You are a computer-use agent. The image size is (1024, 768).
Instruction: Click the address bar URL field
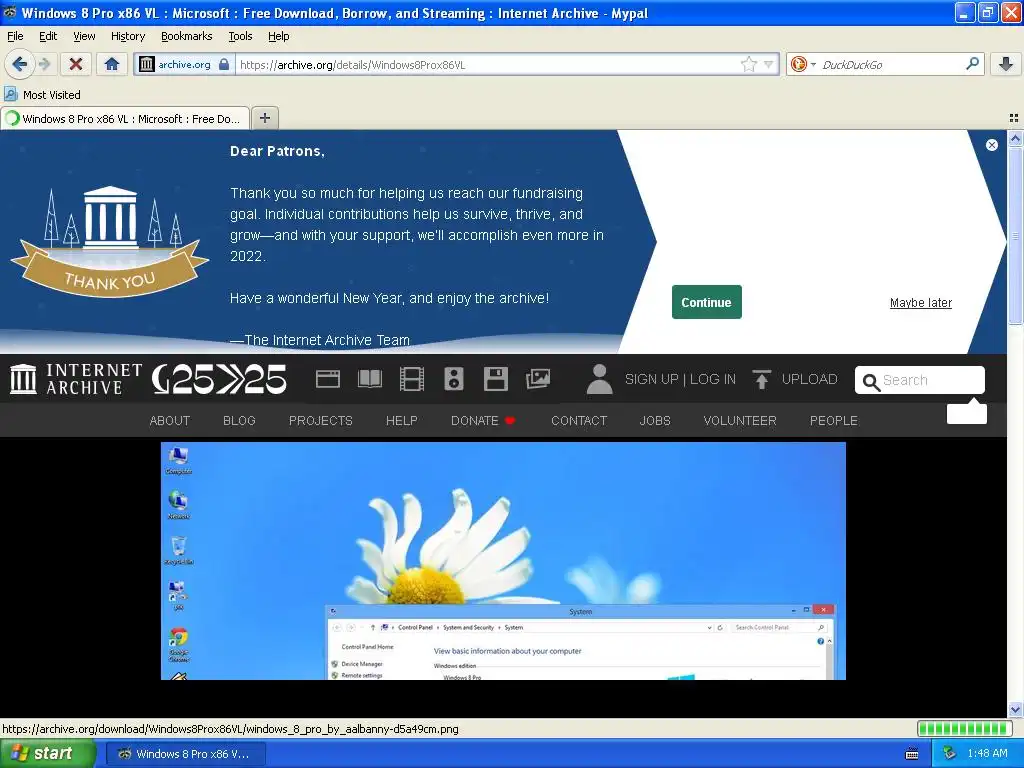coord(487,64)
